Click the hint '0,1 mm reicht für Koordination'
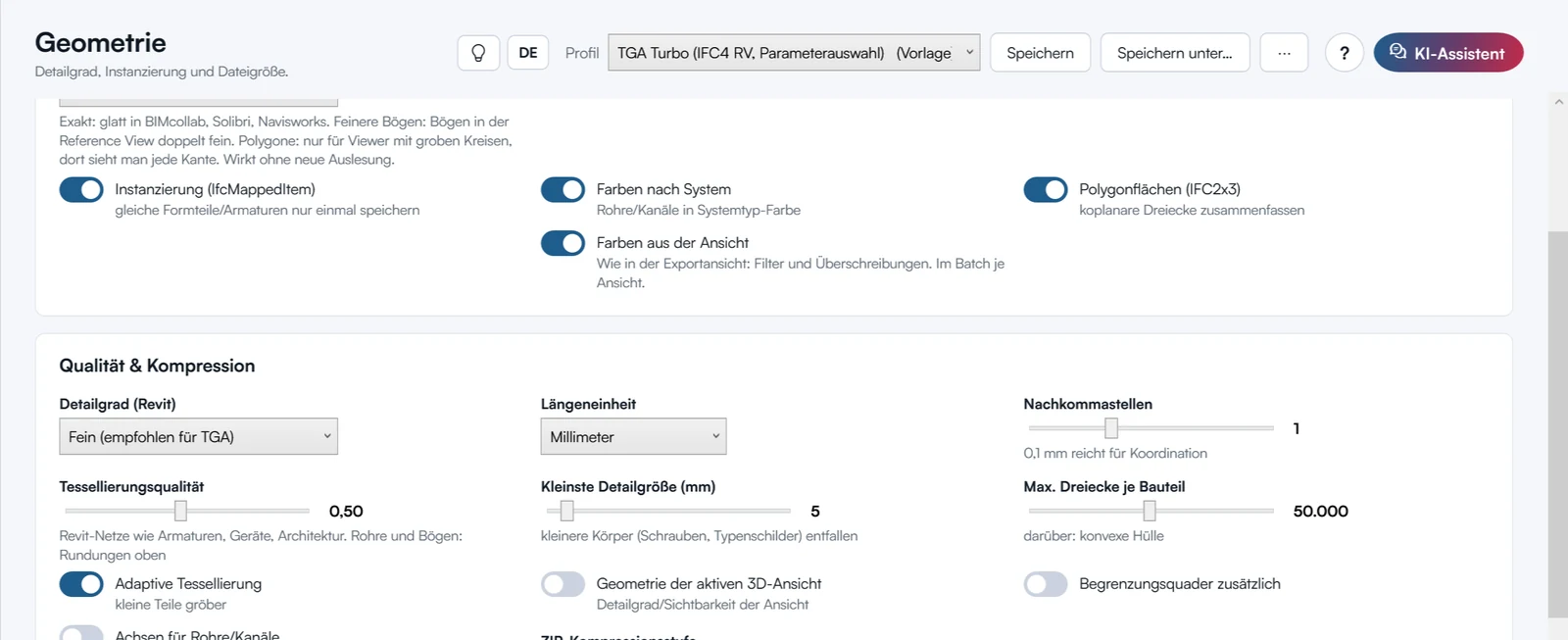 (x=1115, y=453)
